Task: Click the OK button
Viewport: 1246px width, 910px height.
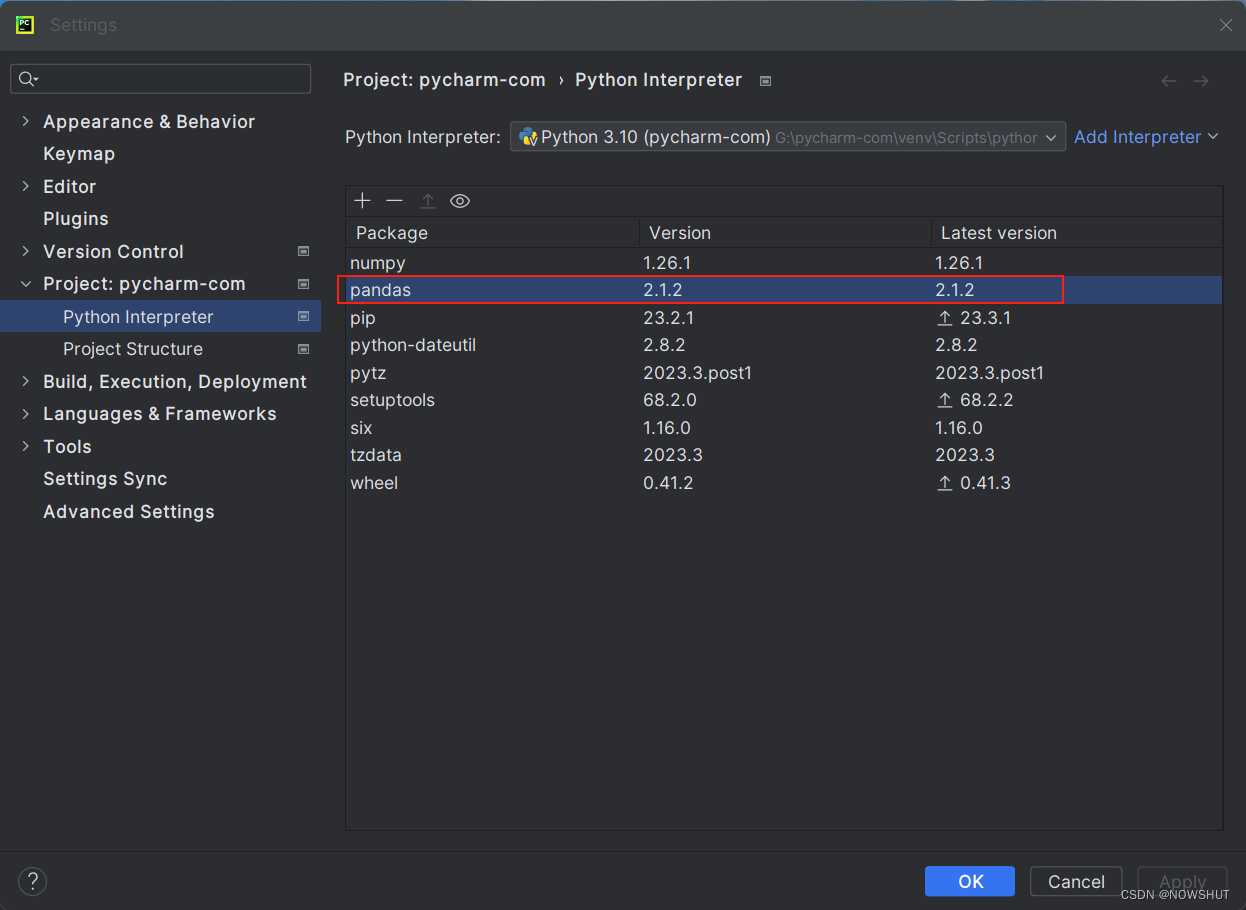Action: click(970, 881)
